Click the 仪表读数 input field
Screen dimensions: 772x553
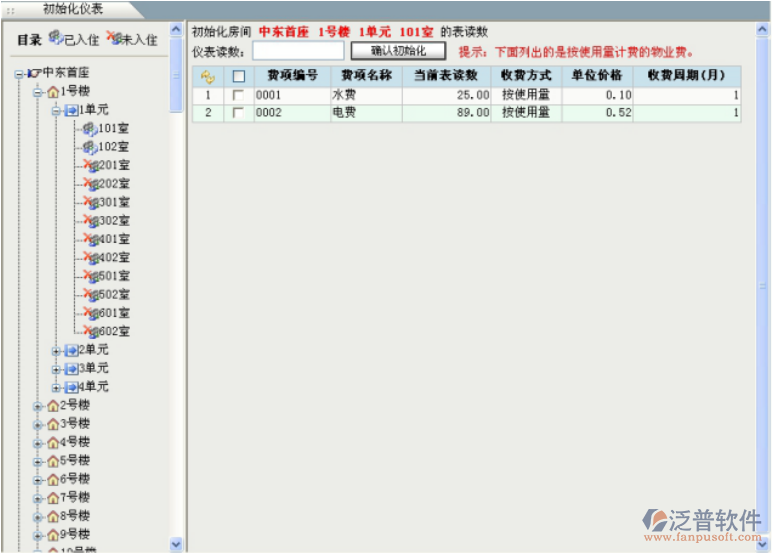297,50
